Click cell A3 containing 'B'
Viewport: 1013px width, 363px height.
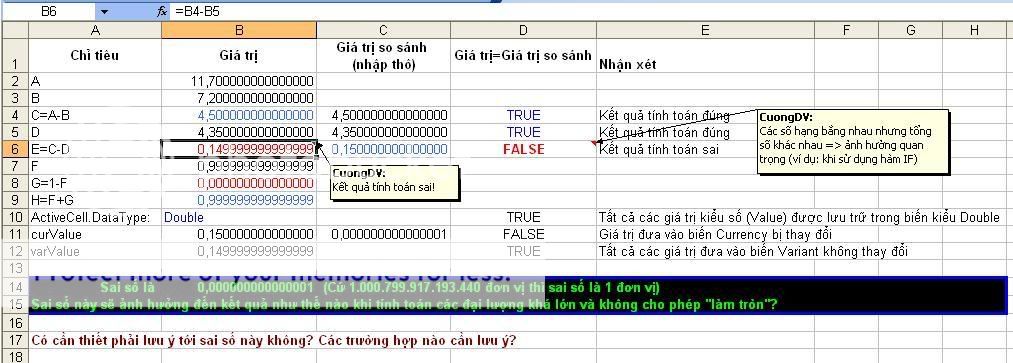point(94,98)
